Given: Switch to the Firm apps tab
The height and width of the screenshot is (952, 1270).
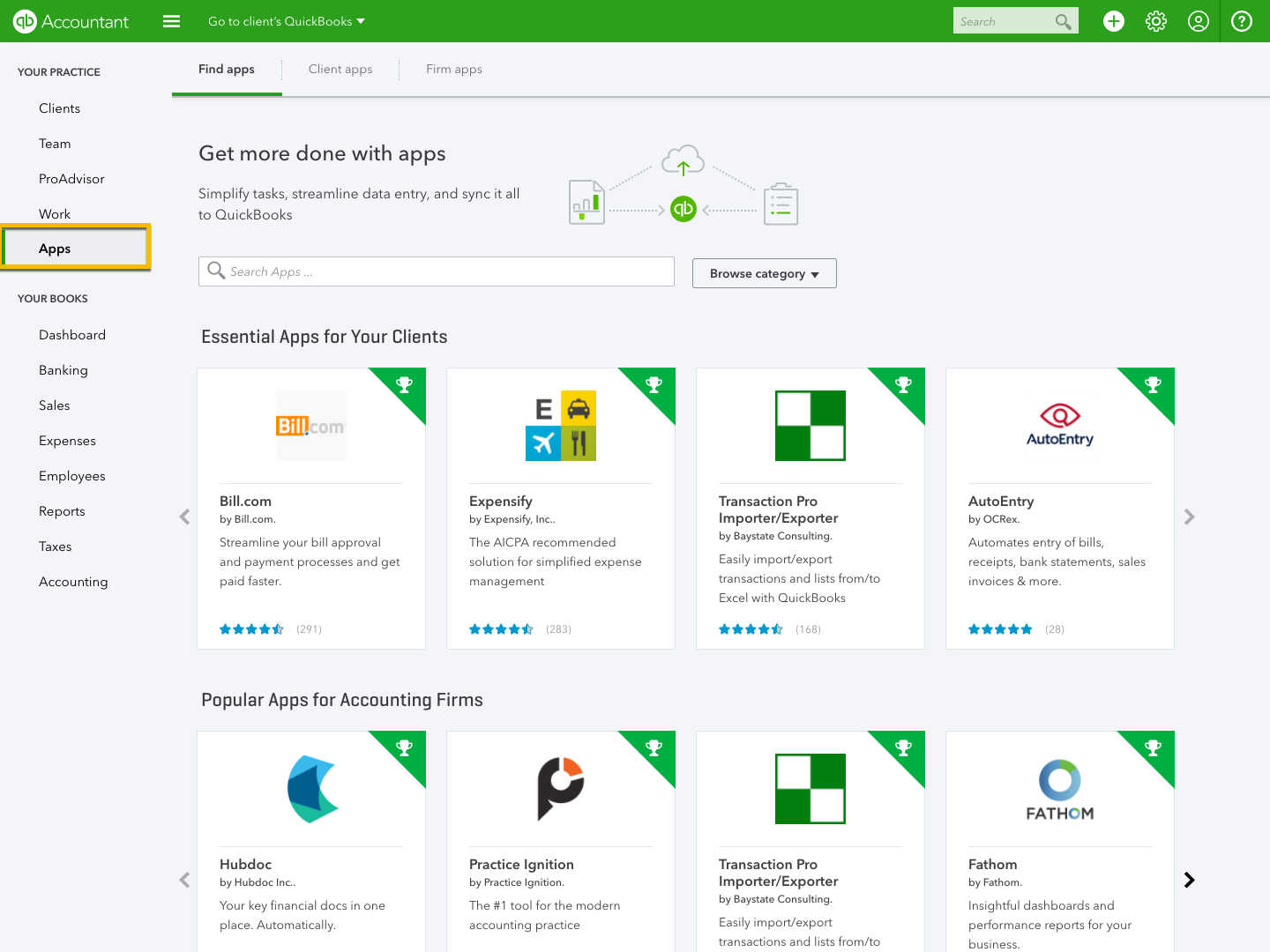Looking at the screenshot, I should point(453,69).
